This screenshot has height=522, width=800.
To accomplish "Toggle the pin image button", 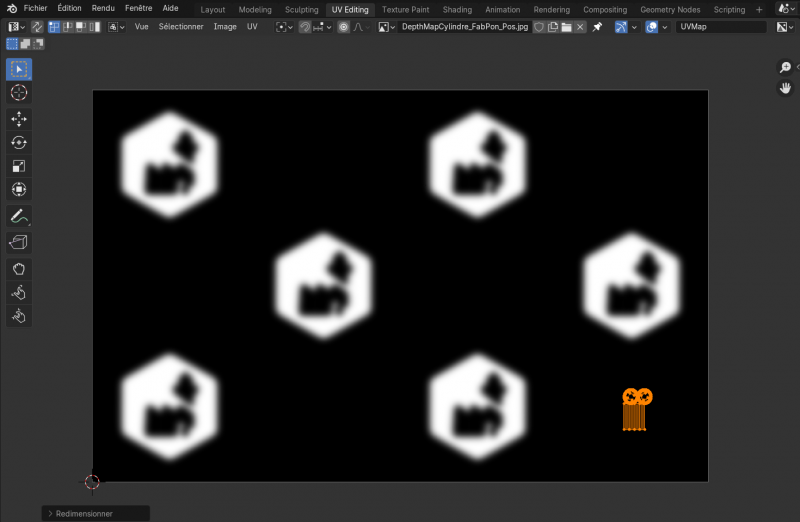I will coord(597,27).
